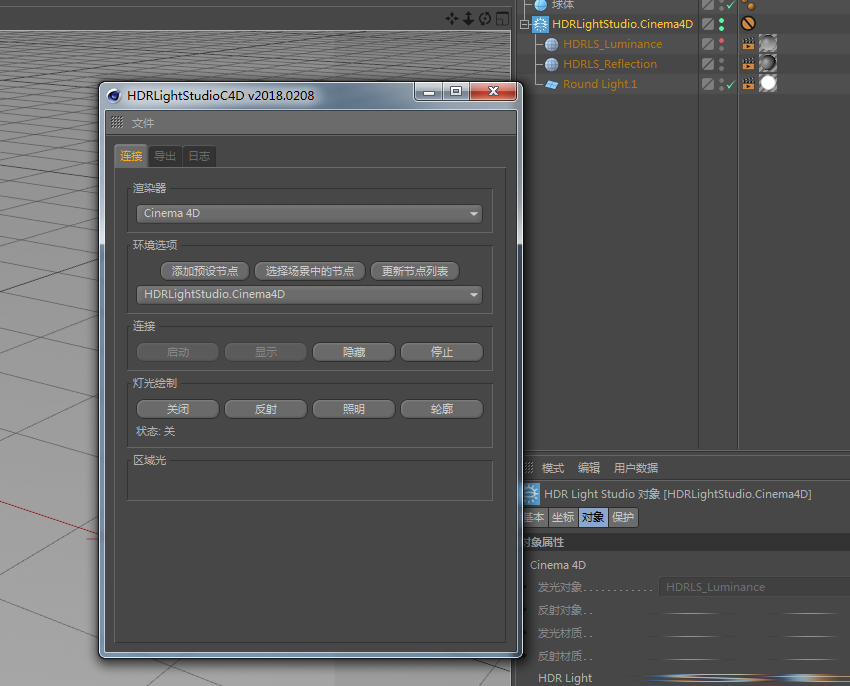Click the 选择场景中的节点 button

310,271
